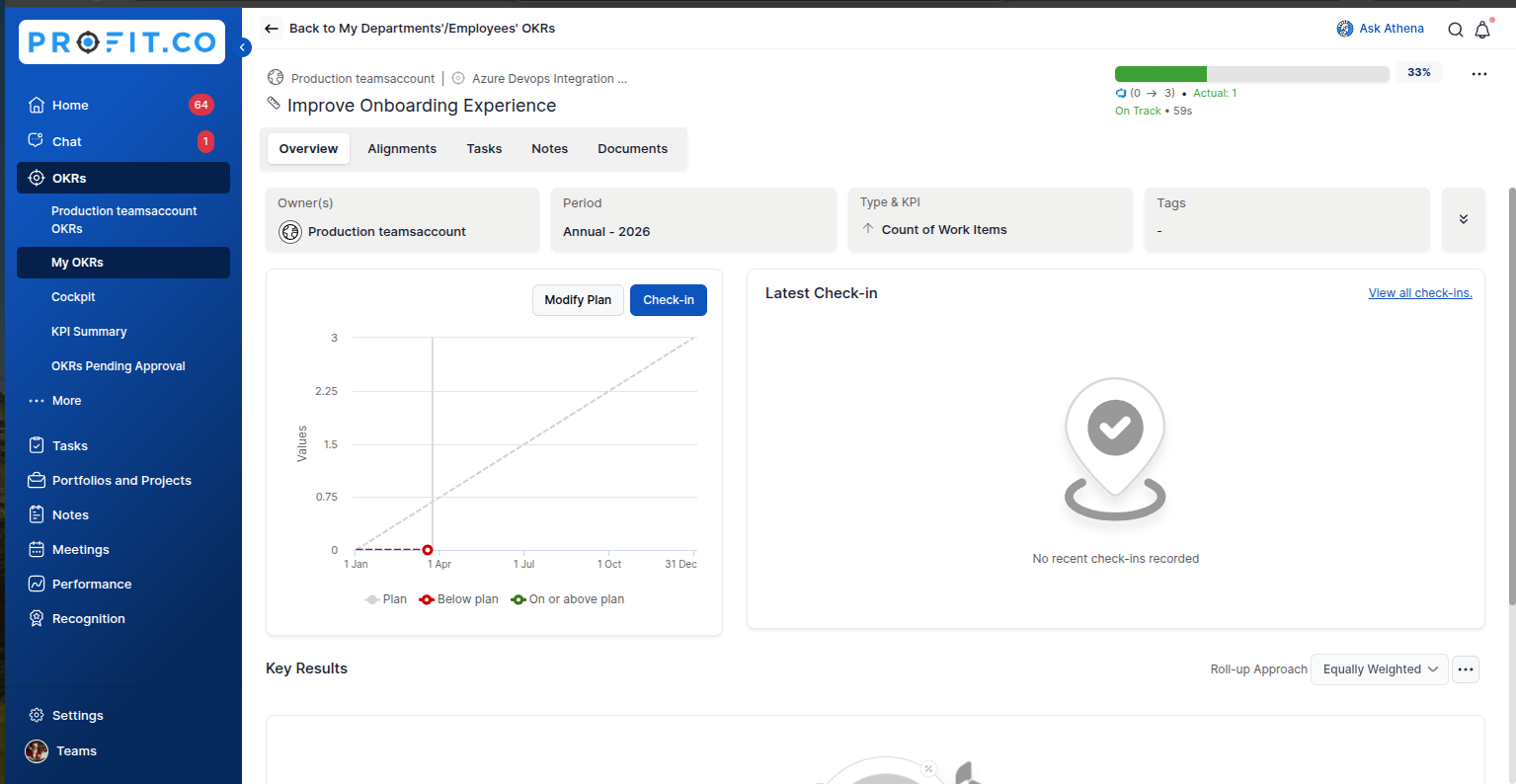Click the Meetings calendar icon
The height and width of the screenshot is (784, 1516).
[37, 549]
